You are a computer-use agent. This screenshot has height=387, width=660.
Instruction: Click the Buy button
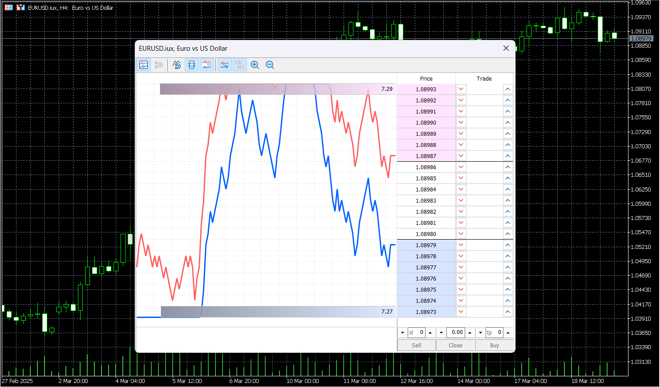click(494, 345)
